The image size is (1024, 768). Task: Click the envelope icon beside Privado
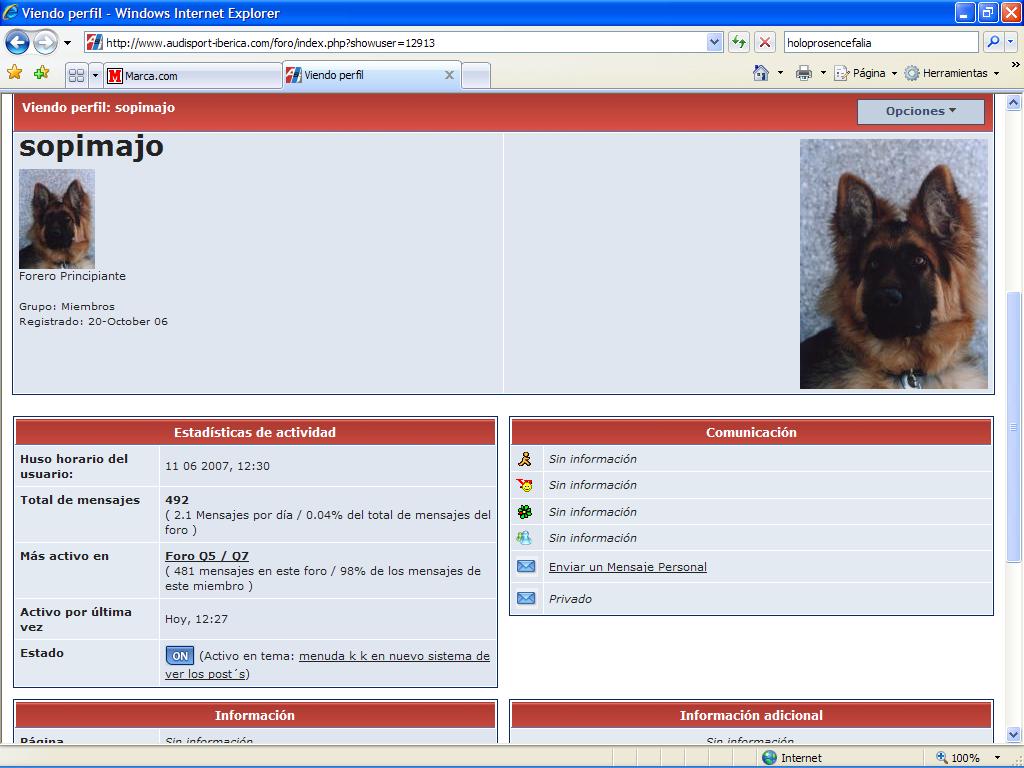(526, 598)
